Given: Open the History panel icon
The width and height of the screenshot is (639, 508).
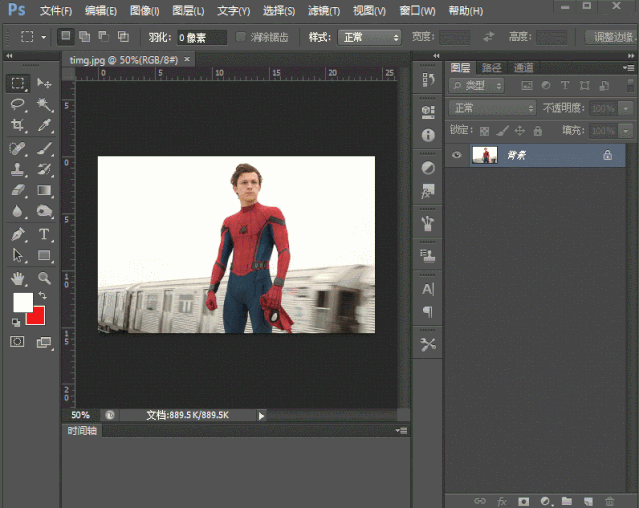Looking at the screenshot, I should click(x=428, y=79).
